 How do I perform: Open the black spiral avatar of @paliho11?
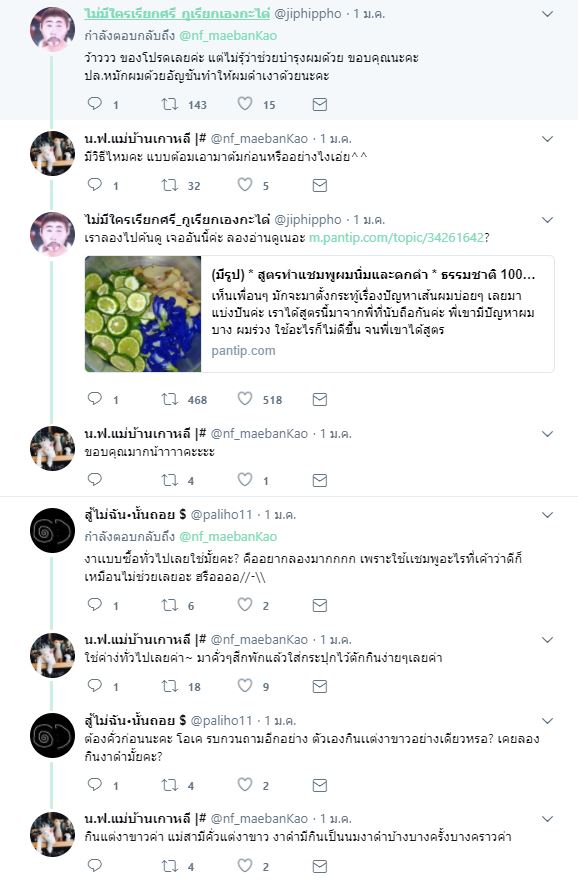(52, 530)
